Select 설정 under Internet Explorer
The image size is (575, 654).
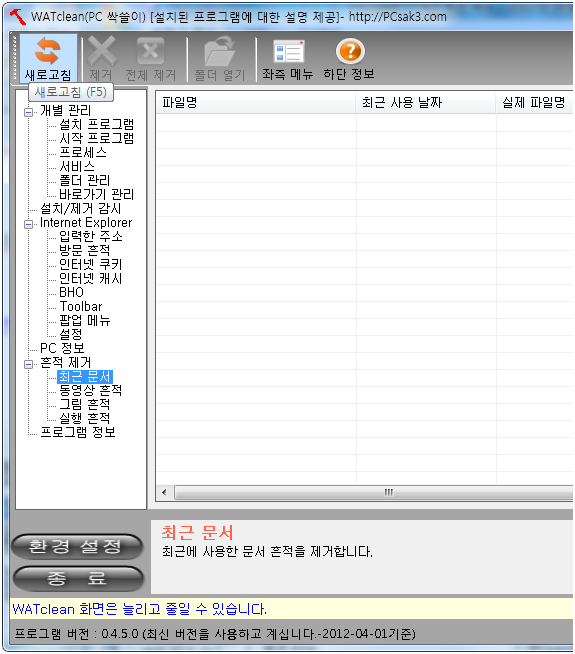point(71,334)
